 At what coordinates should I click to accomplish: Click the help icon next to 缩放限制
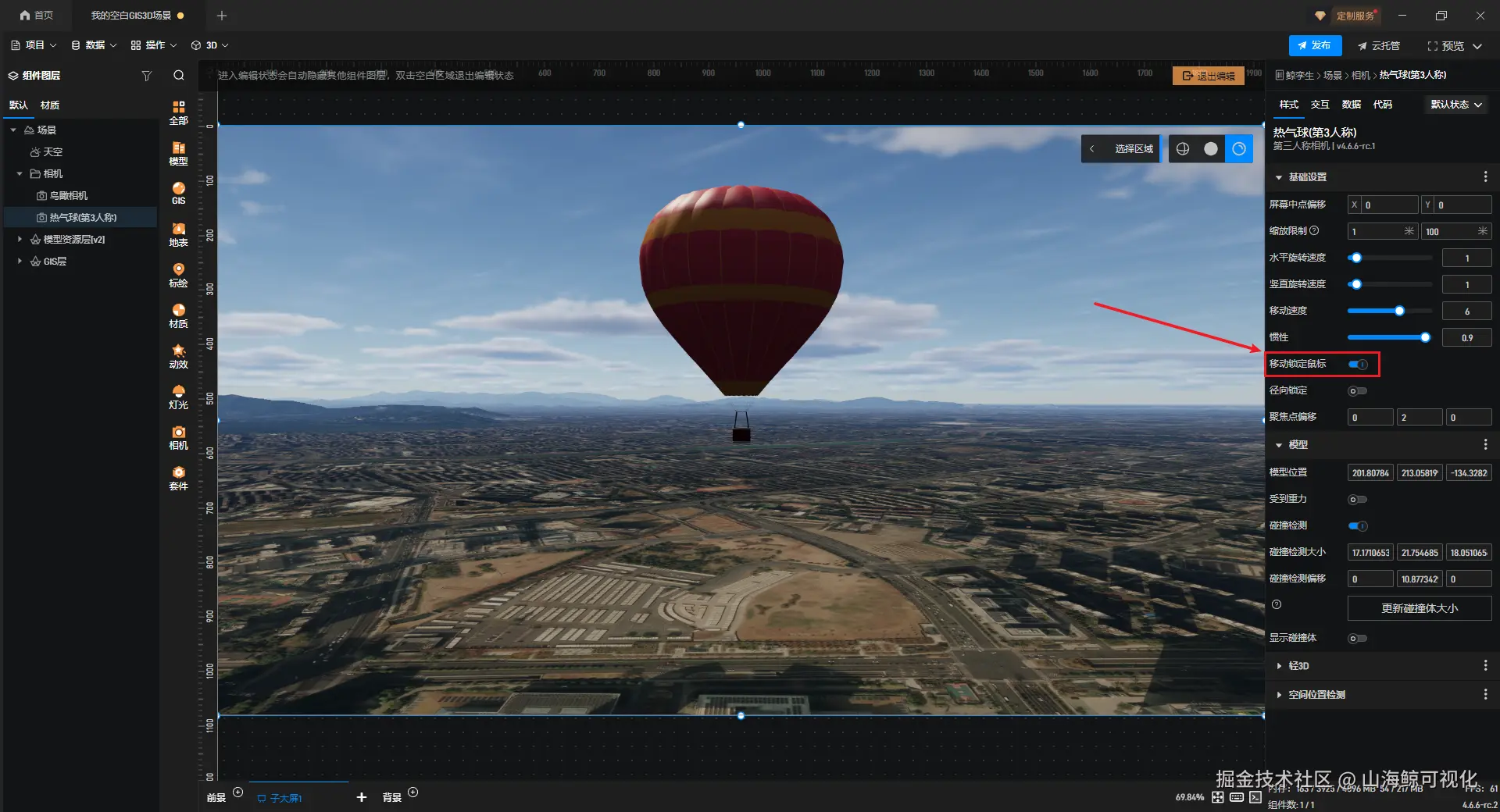point(1314,230)
